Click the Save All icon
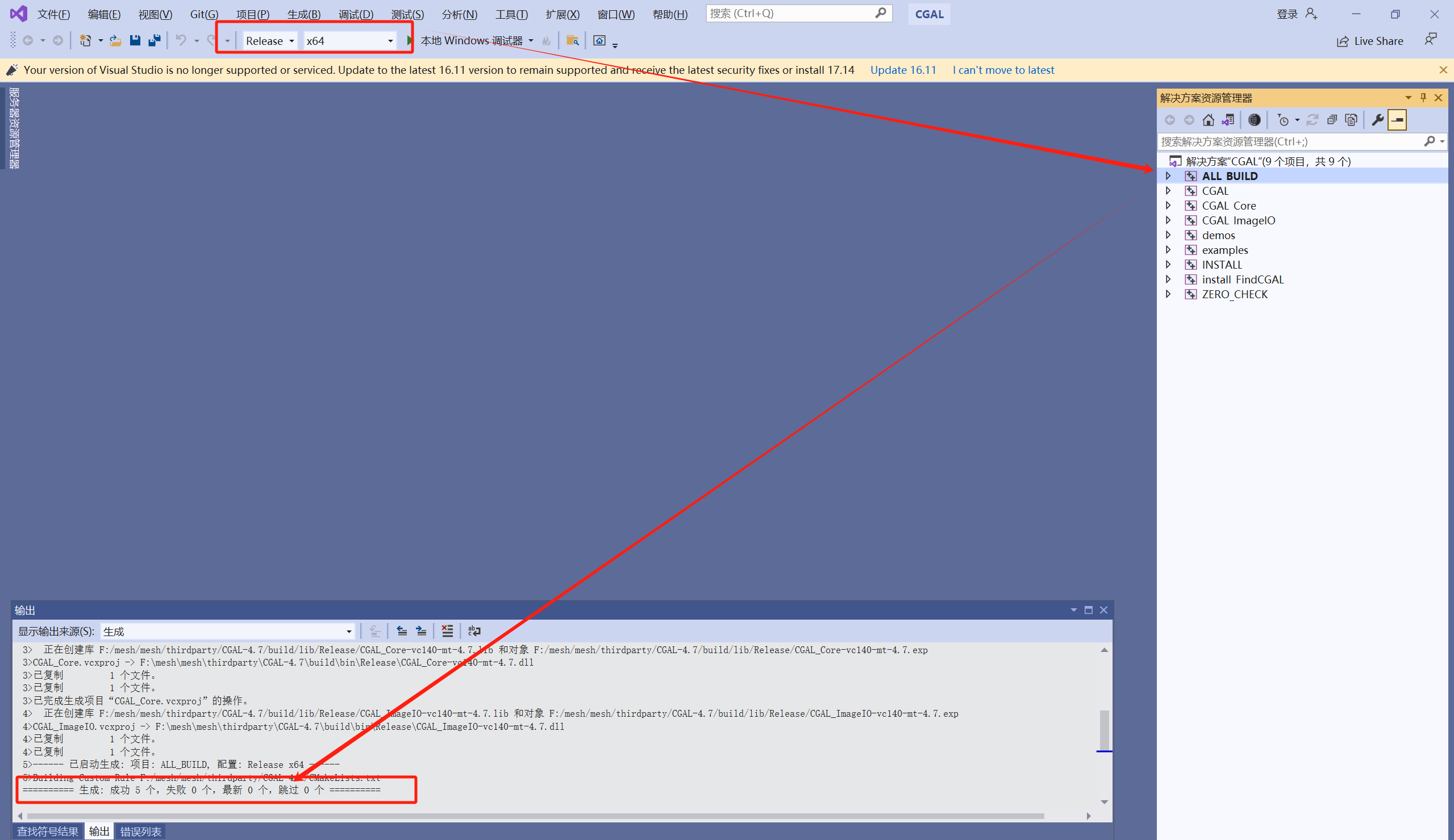The image size is (1454, 840). [x=155, y=40]
